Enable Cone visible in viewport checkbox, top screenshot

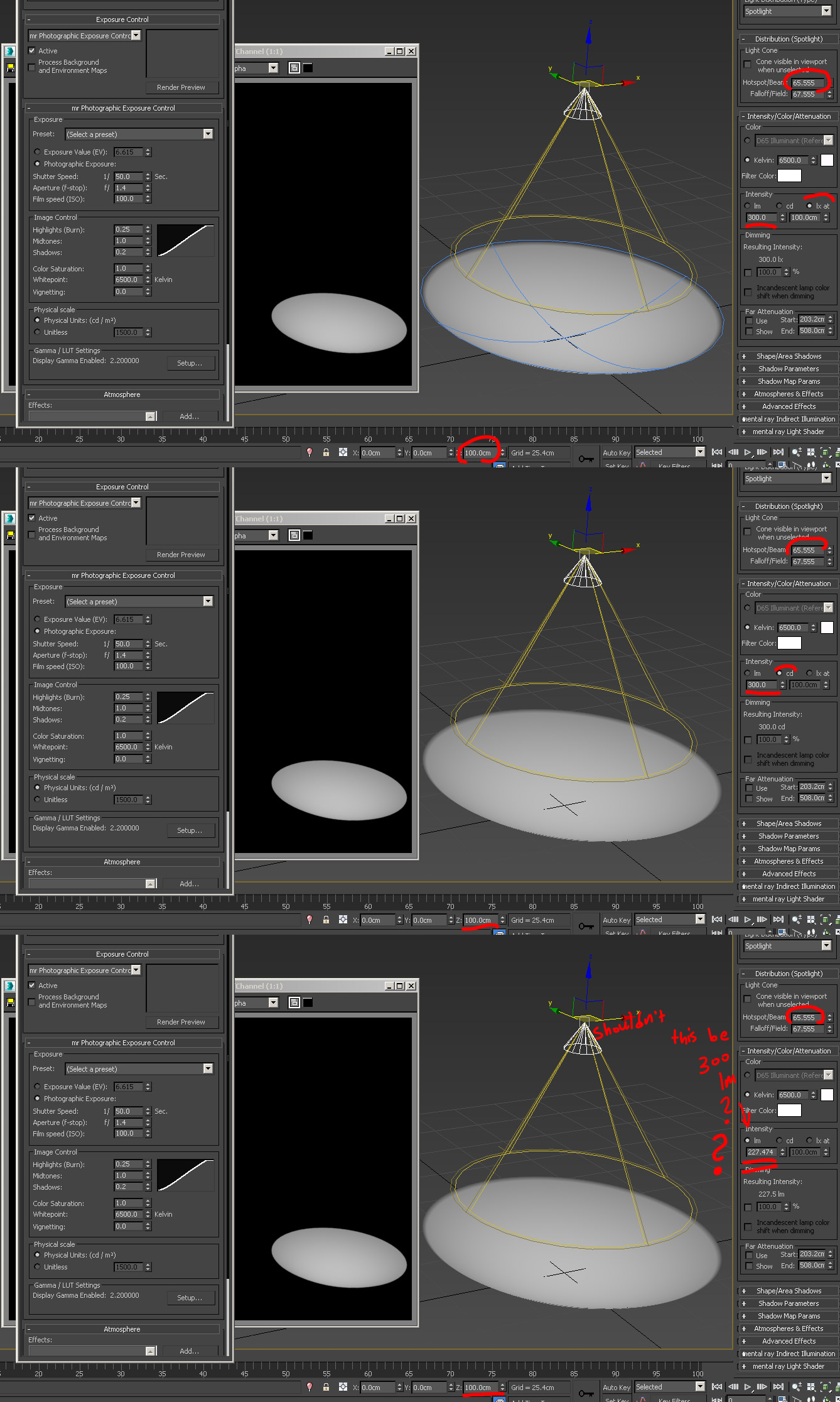tap(748, 64)
